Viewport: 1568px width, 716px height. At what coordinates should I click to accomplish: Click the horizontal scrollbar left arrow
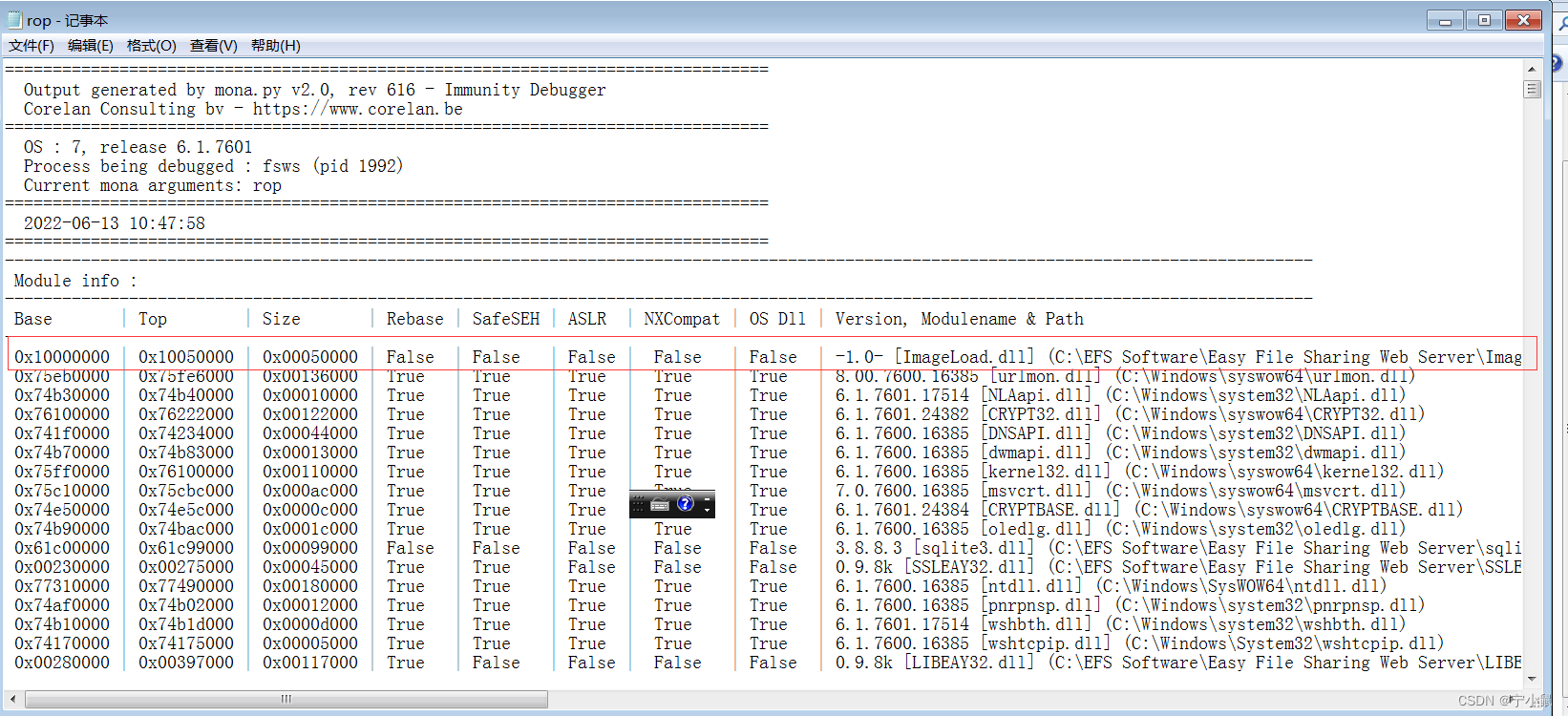pos(12,699)
